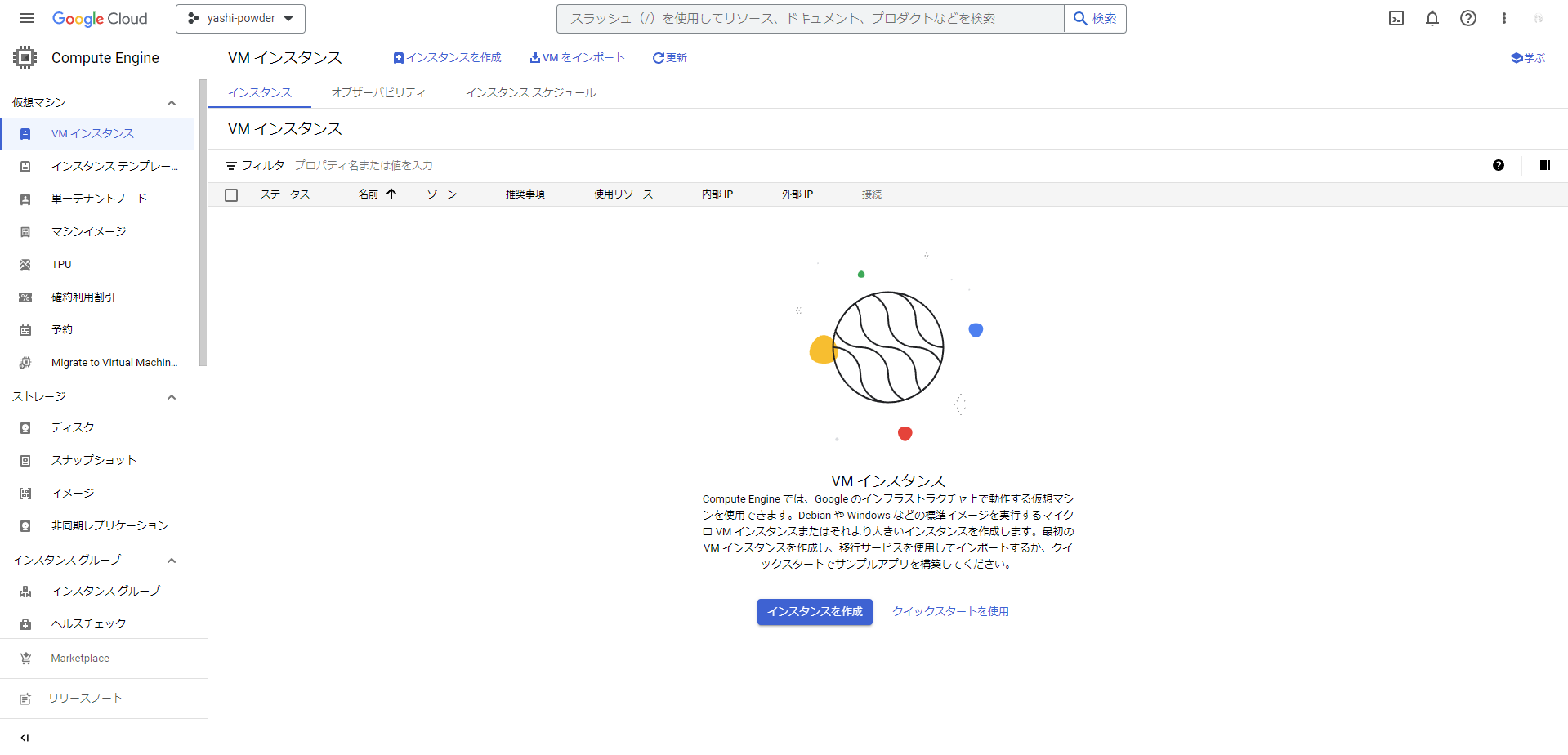Switch to the オブザーバビリティ tab
This screenshot has width=1568, height=755.
point(378,93)
